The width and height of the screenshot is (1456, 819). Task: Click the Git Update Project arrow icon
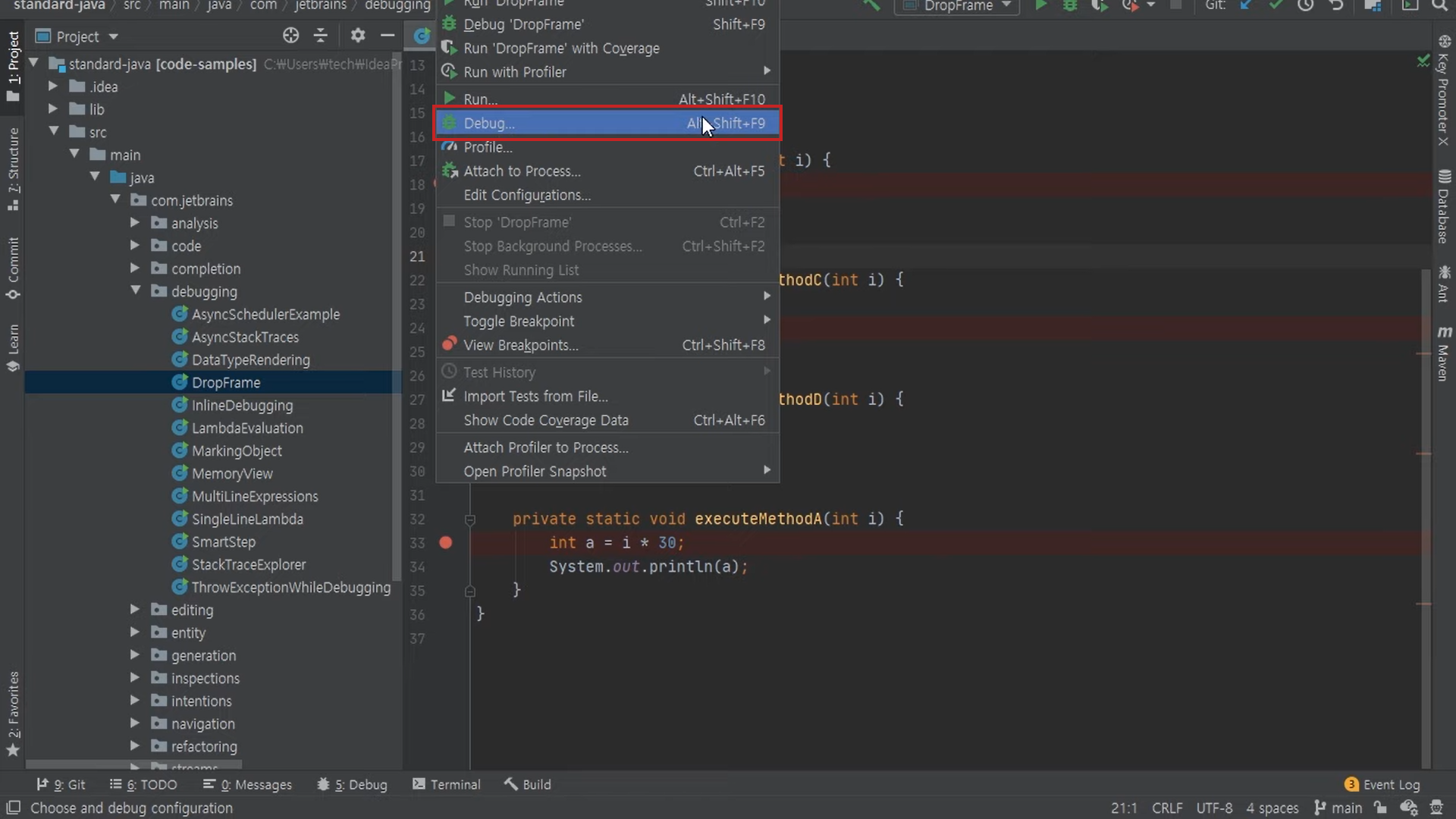pyautogui.click(x=1246, y=5)
